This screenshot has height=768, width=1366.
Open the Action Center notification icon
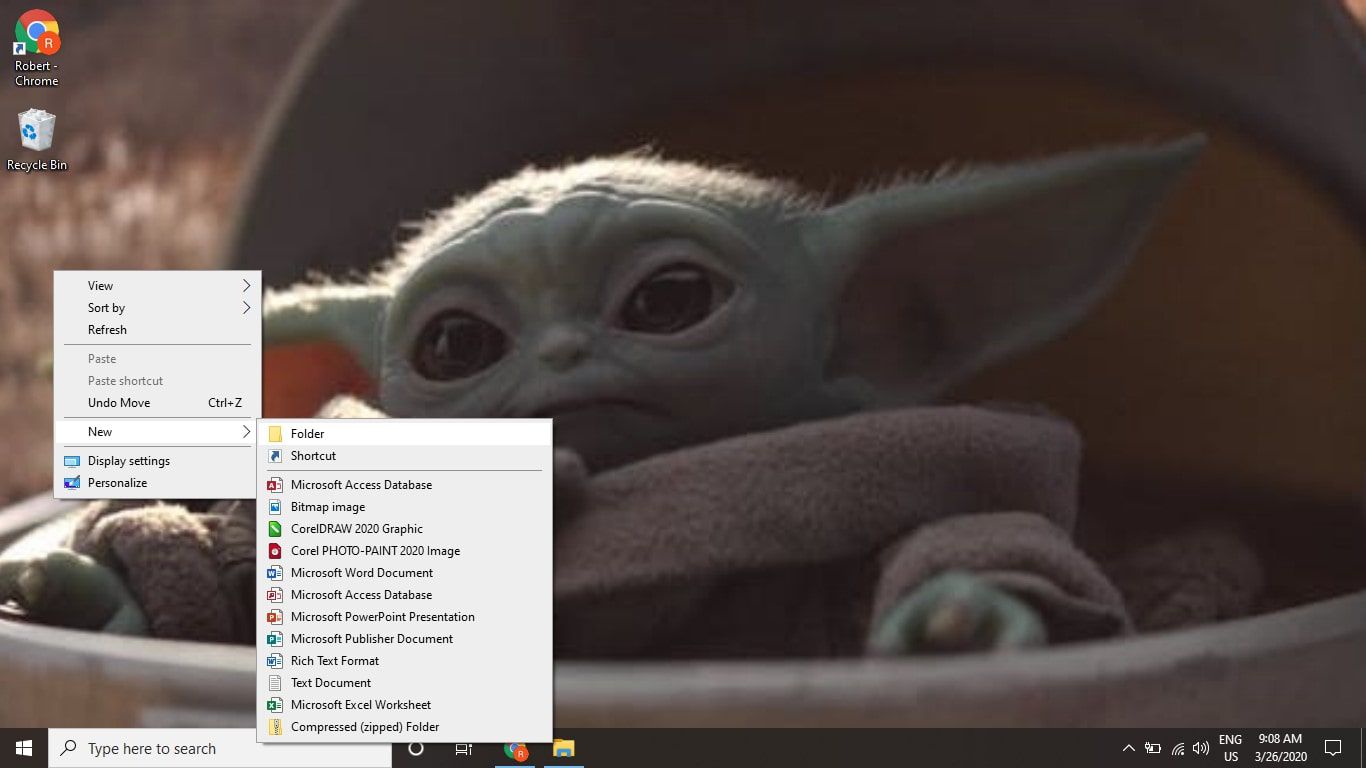(1332, 748)
